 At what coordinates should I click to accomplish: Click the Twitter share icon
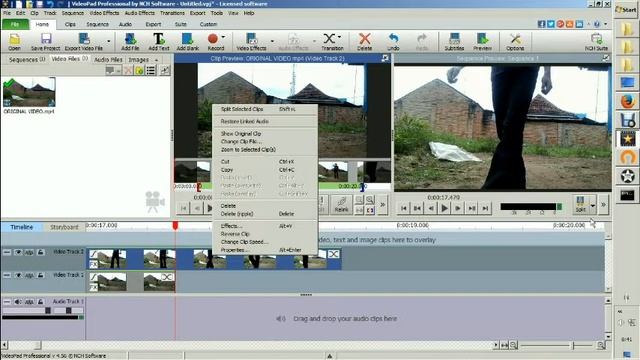[x=551, y=24]
